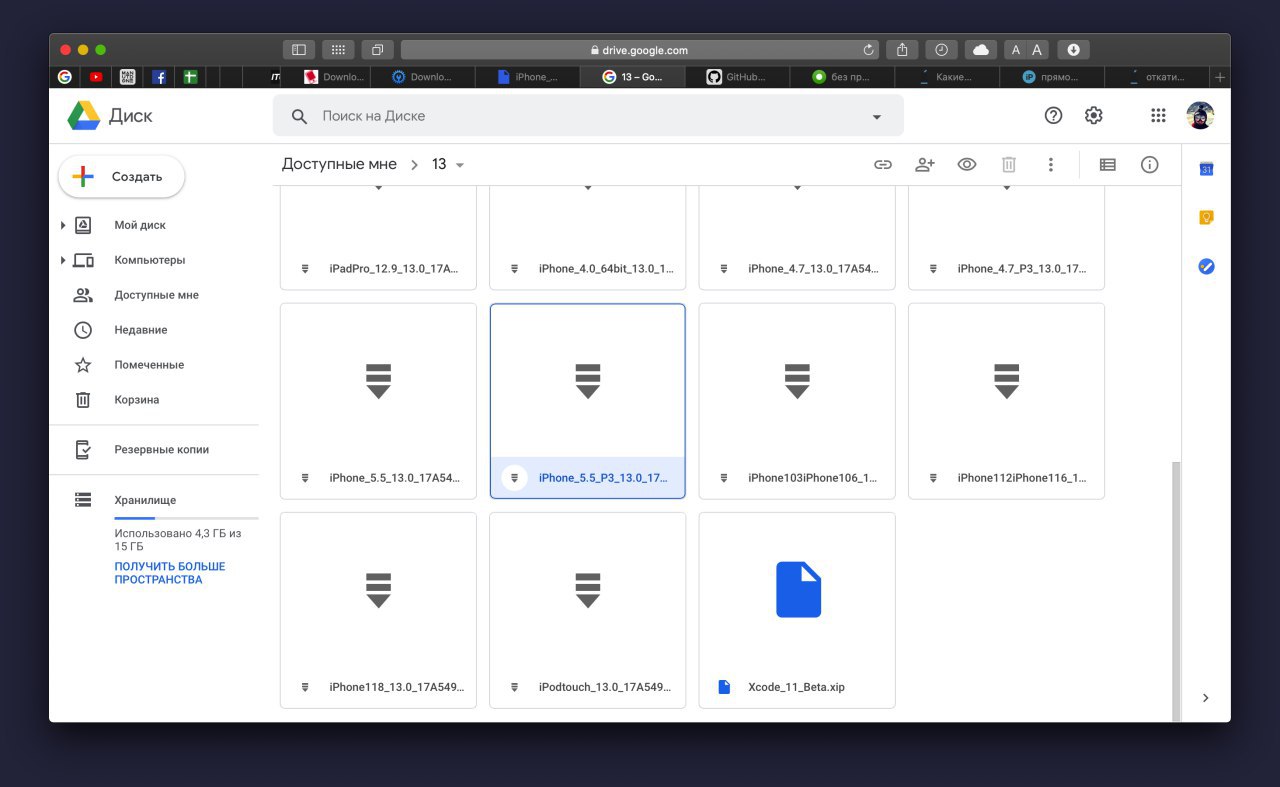The height and width of the screenshot is (787, 1280).
Task: Switch to list view layout
Action: click(x=1108, y=165)
